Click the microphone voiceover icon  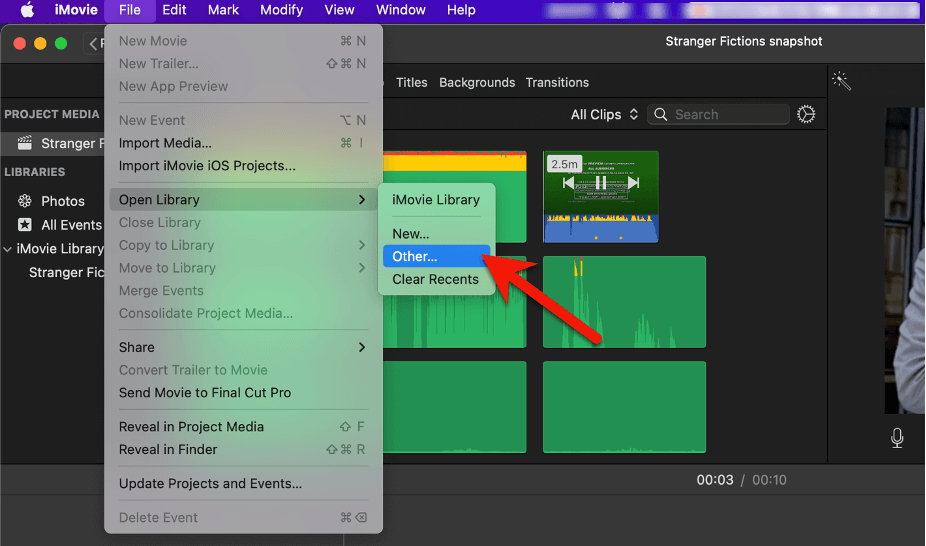click(x=897, y=438)
